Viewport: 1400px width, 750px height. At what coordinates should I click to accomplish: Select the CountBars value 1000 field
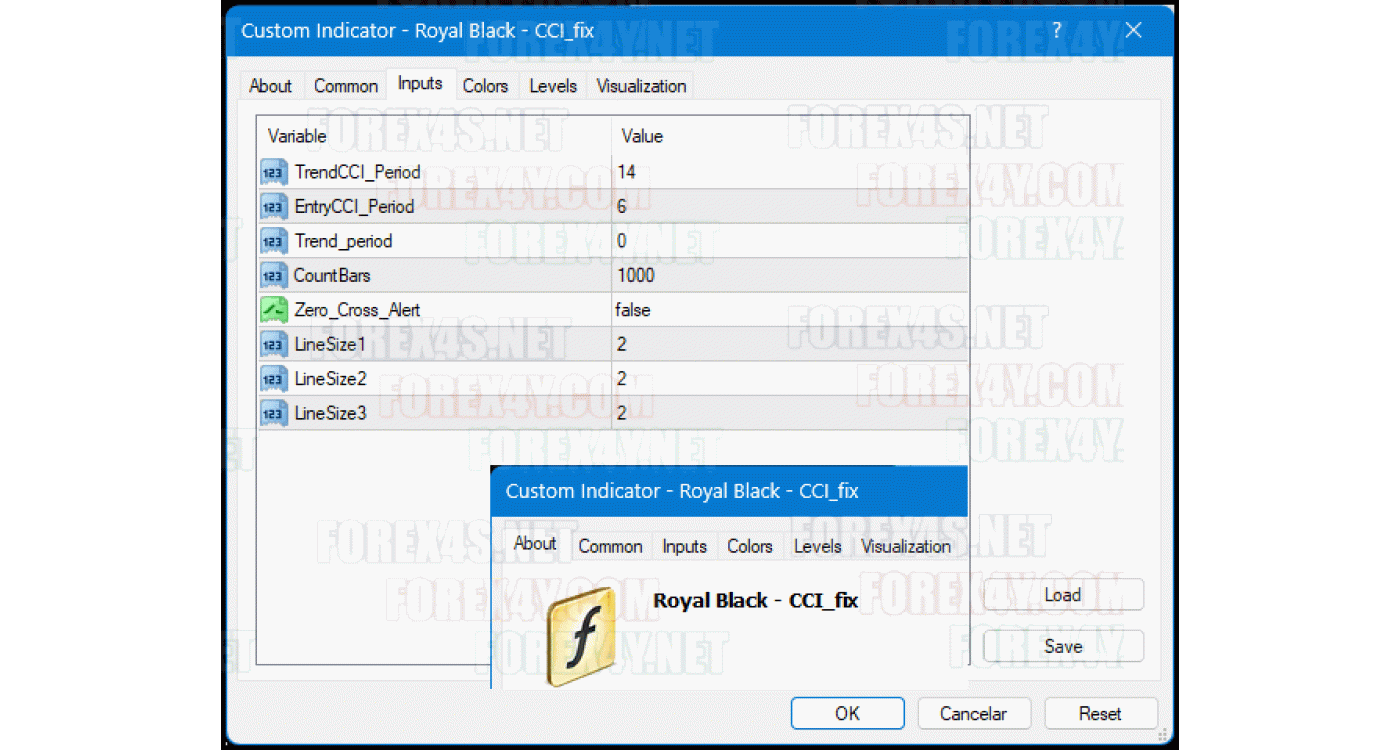pos(637,275)
